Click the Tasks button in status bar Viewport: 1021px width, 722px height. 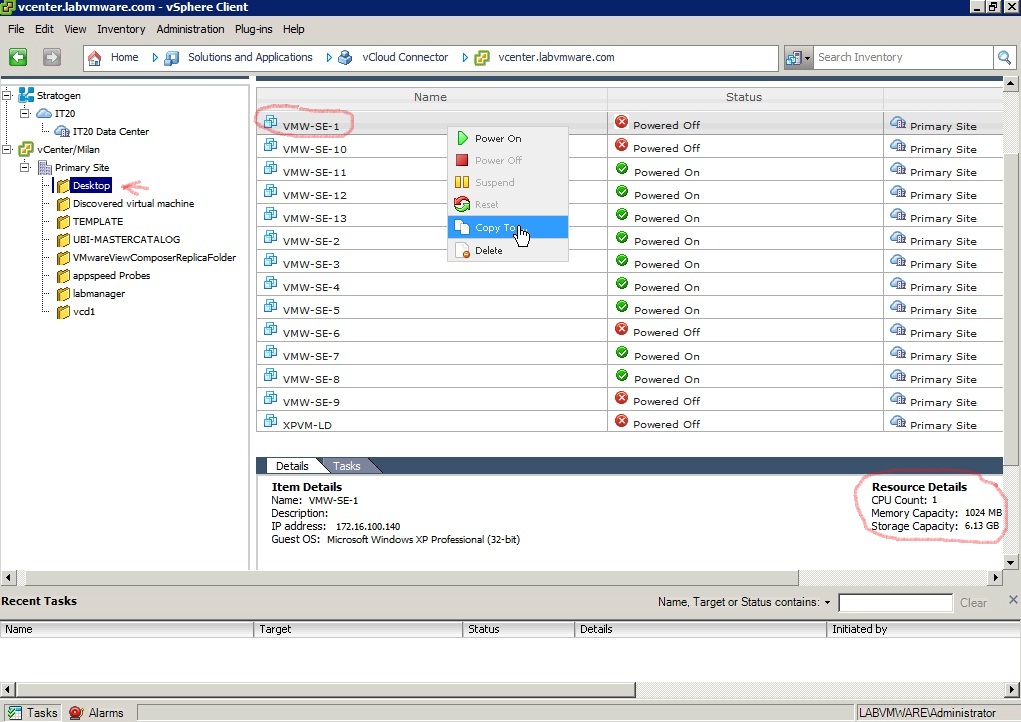[x=33, y=713]
